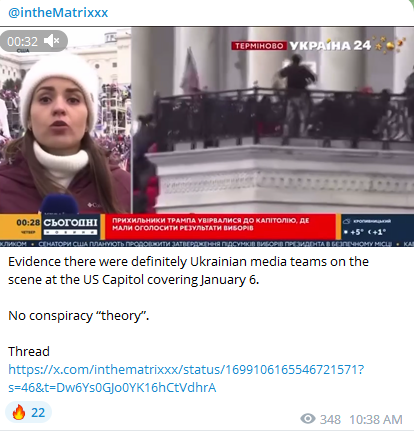Open the x.com/inthematrixxx status link
The height and width of the screenshot is (432, 414).
point(186,378)
